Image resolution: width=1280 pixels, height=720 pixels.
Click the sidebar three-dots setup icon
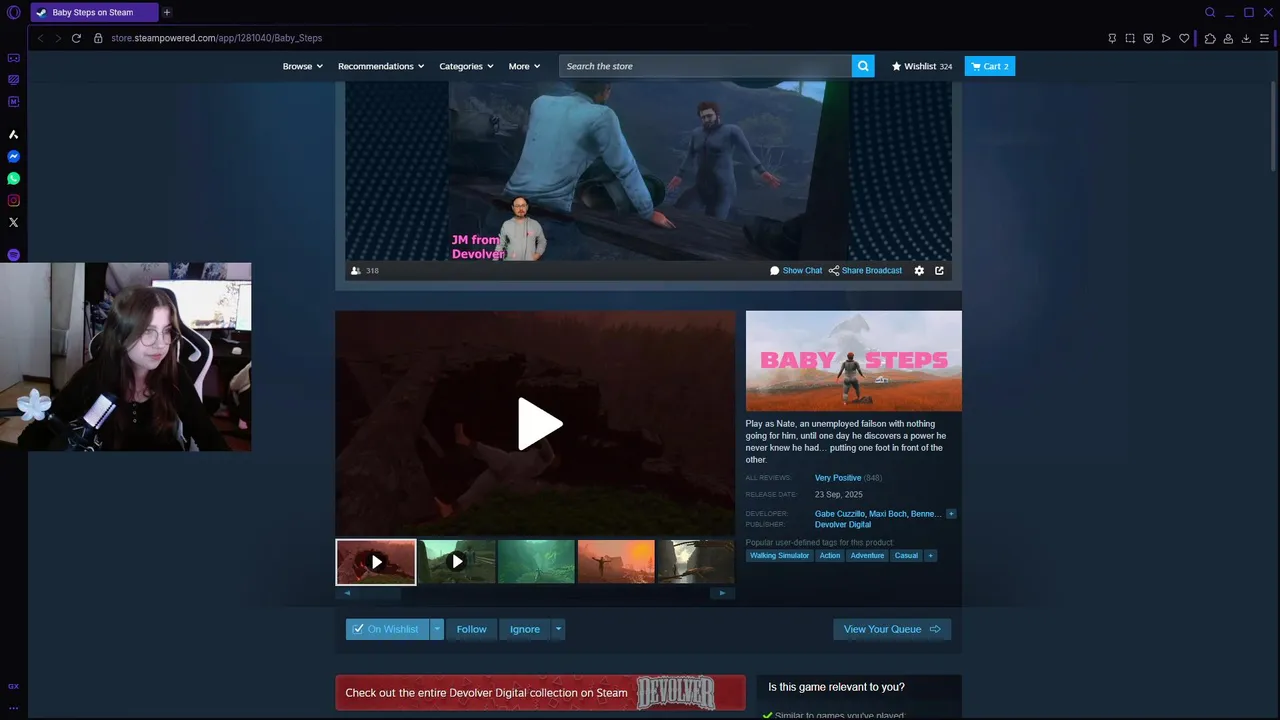coord(13,707)
